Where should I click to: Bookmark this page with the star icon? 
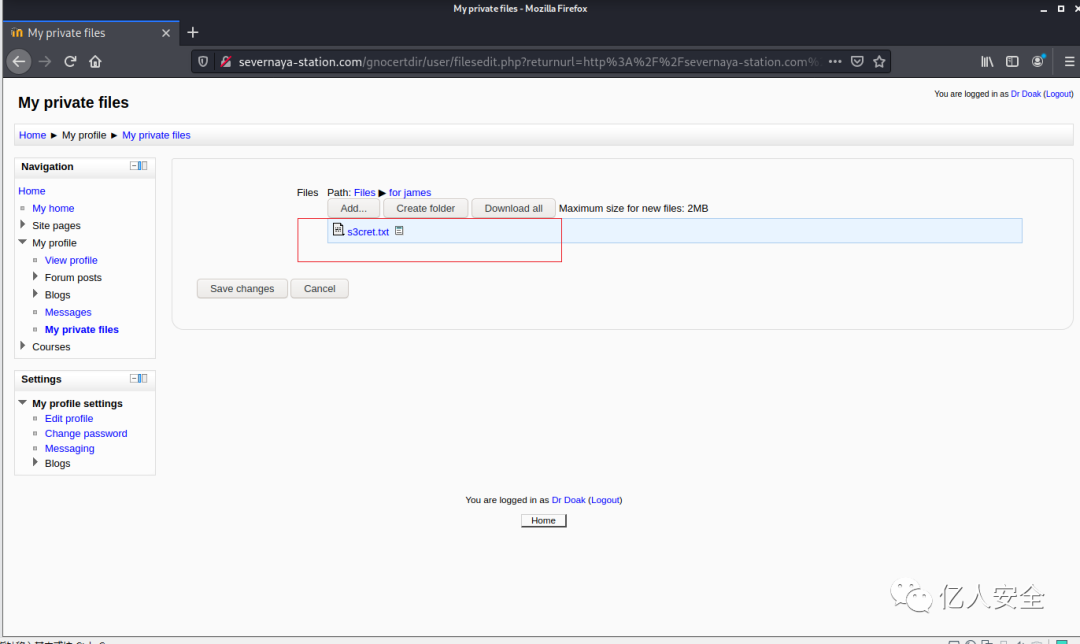(879, 61)
